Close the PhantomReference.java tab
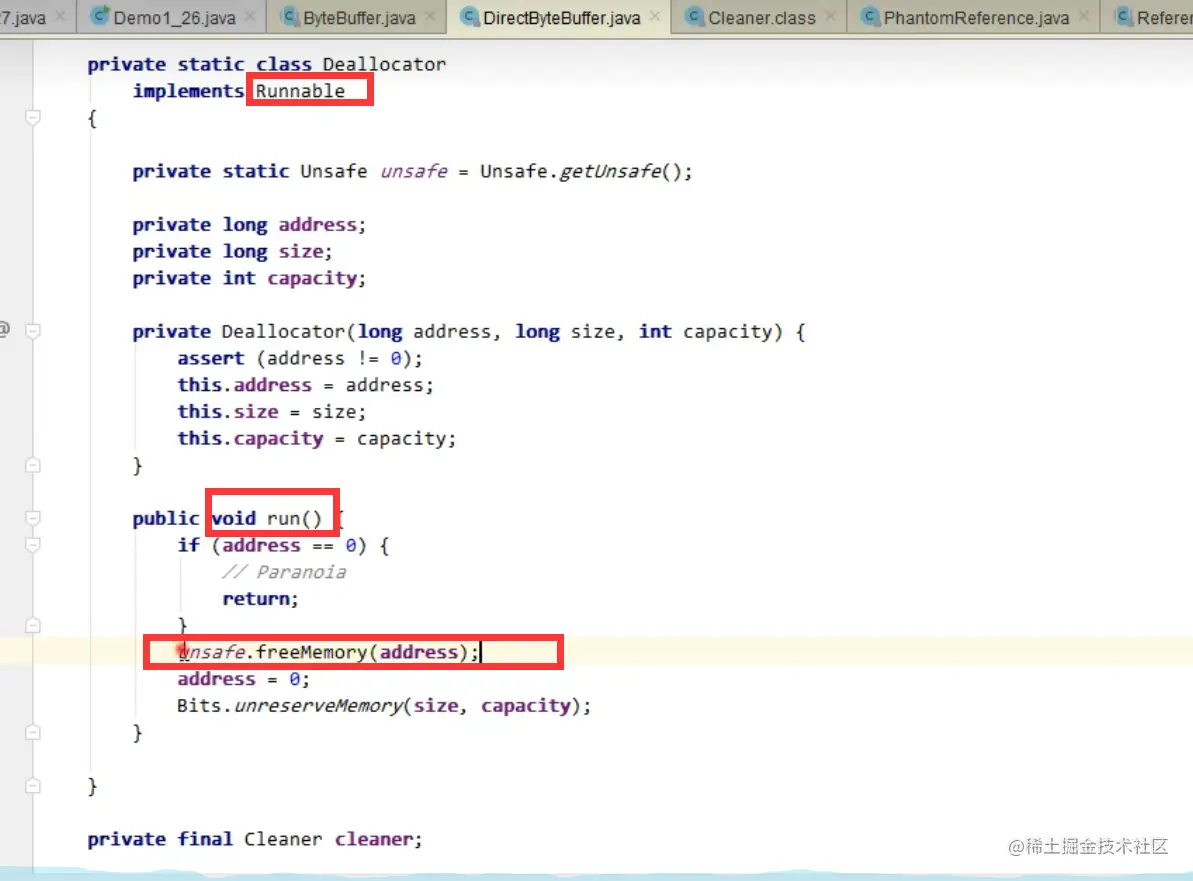This screenshot has width=1193, height=881. pyautogui.click(x=1084, y=16)
